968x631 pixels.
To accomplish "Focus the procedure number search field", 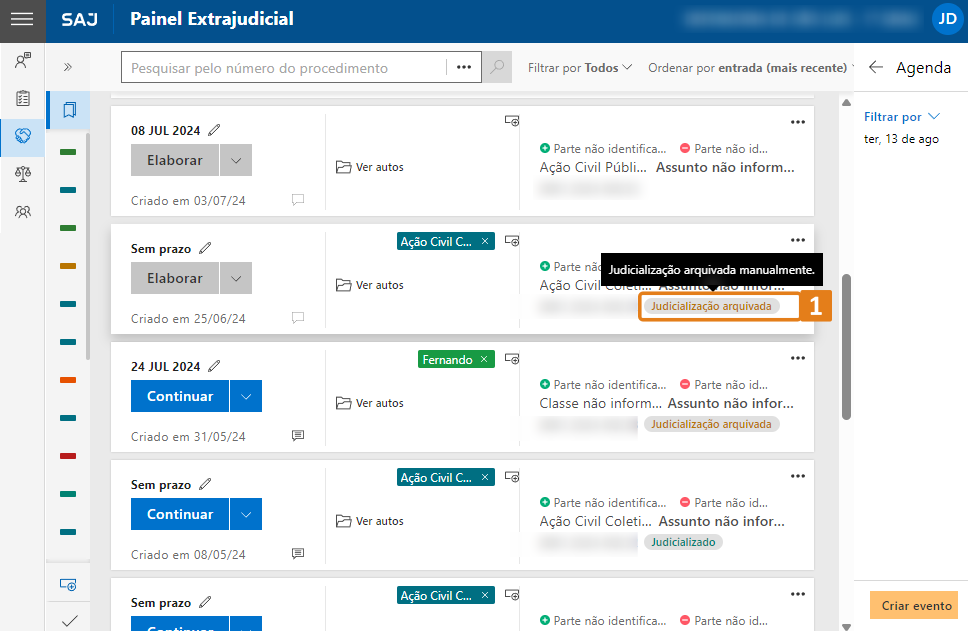I will pos(284,67).
